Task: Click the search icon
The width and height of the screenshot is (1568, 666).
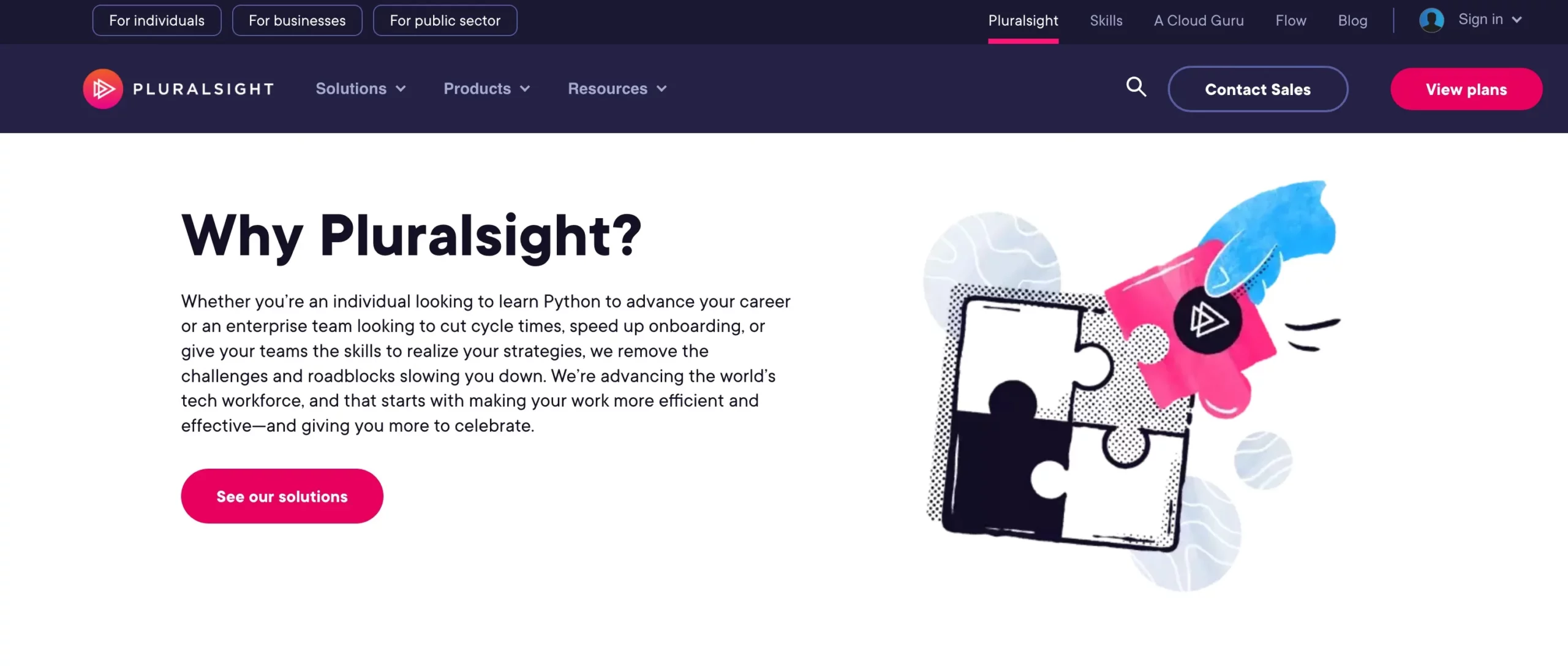Action: point(1136,87)
